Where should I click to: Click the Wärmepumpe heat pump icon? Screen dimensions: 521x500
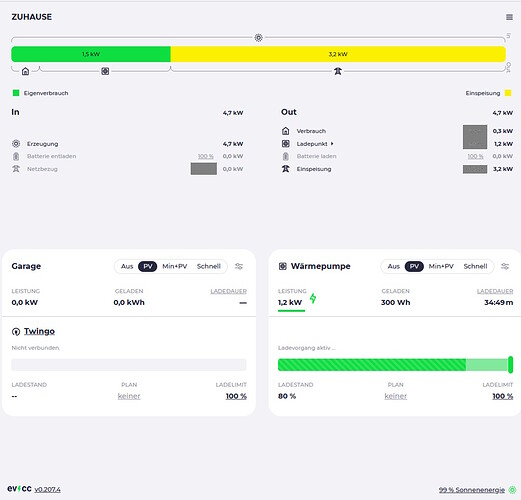pos(283,266)
